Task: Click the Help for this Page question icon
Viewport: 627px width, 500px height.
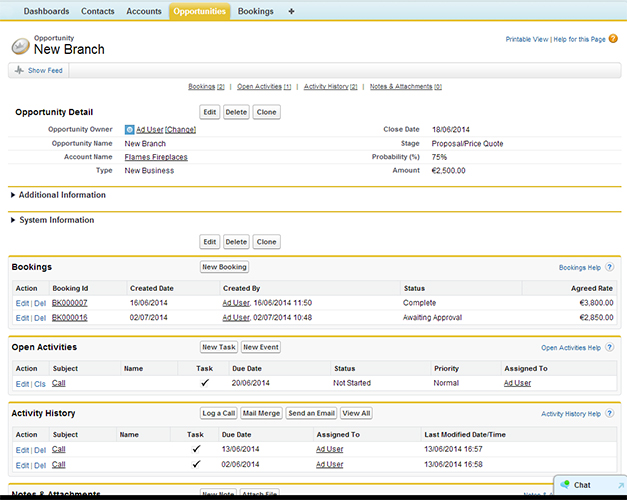Action: 611,39
